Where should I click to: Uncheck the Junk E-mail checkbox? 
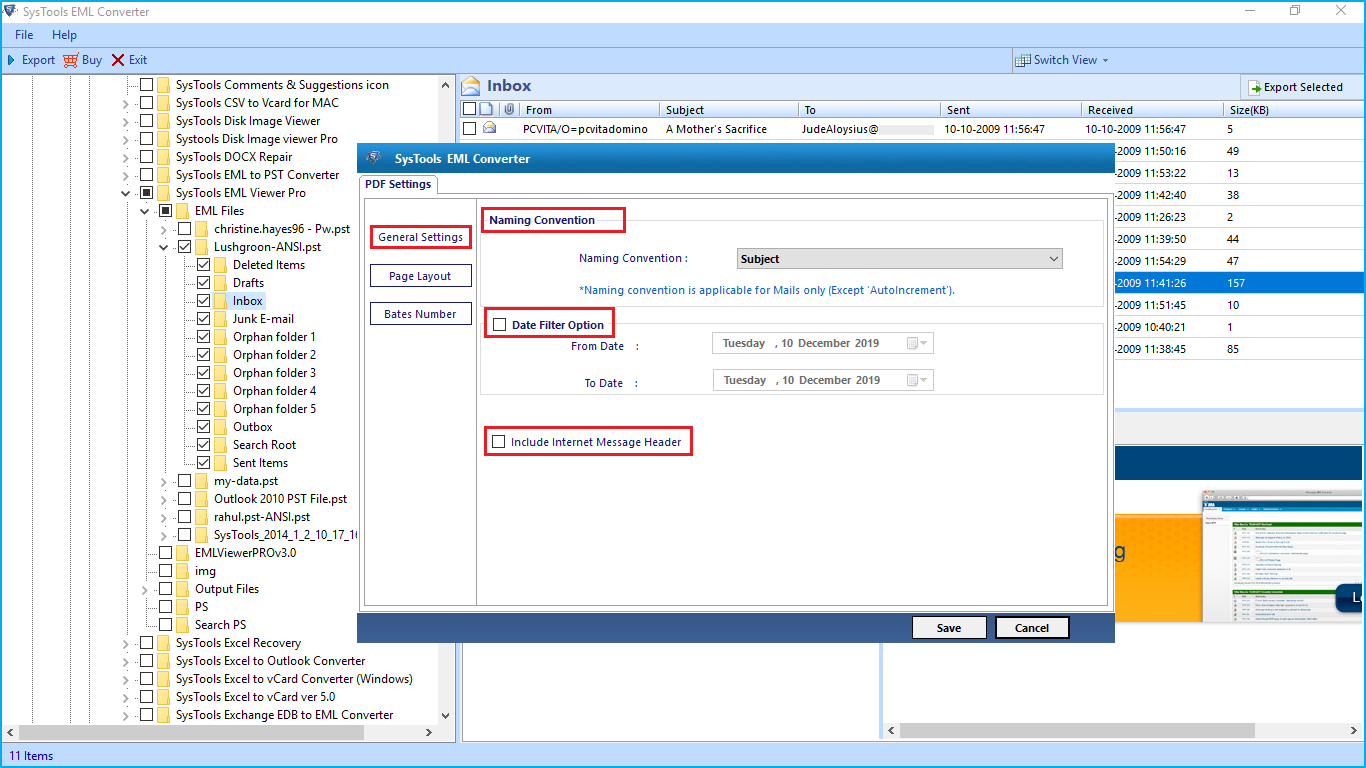[x=204, y=319]
